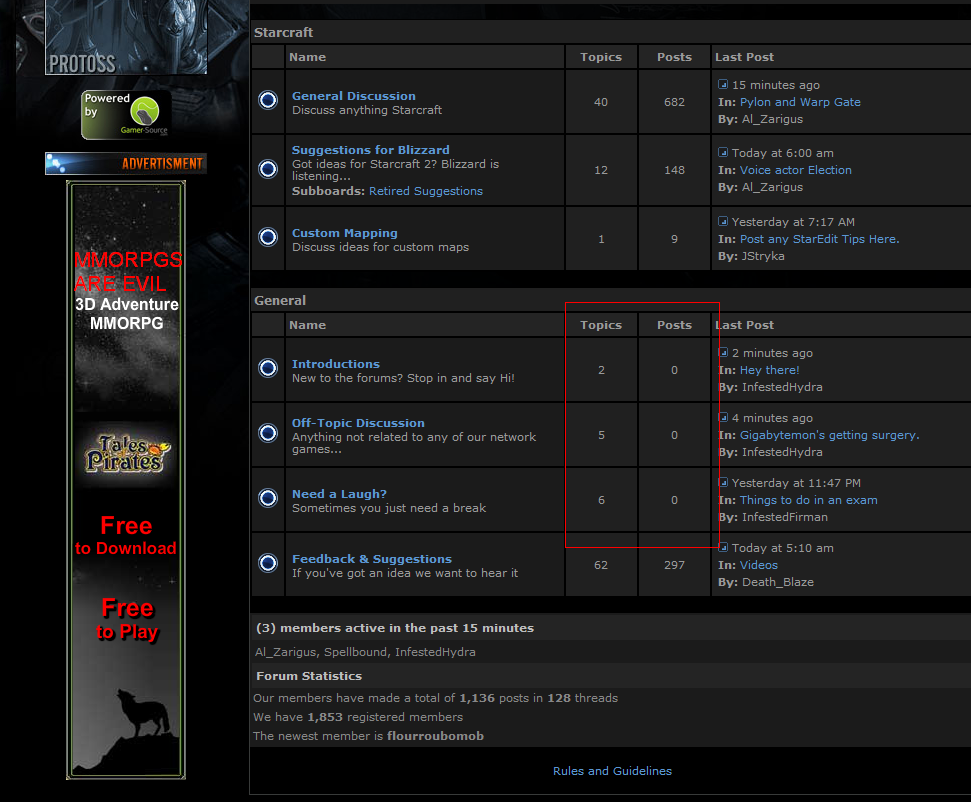Open the Suggestions for Blizzard board
This screenshot has height=802, width=971.
coord(370,150)
